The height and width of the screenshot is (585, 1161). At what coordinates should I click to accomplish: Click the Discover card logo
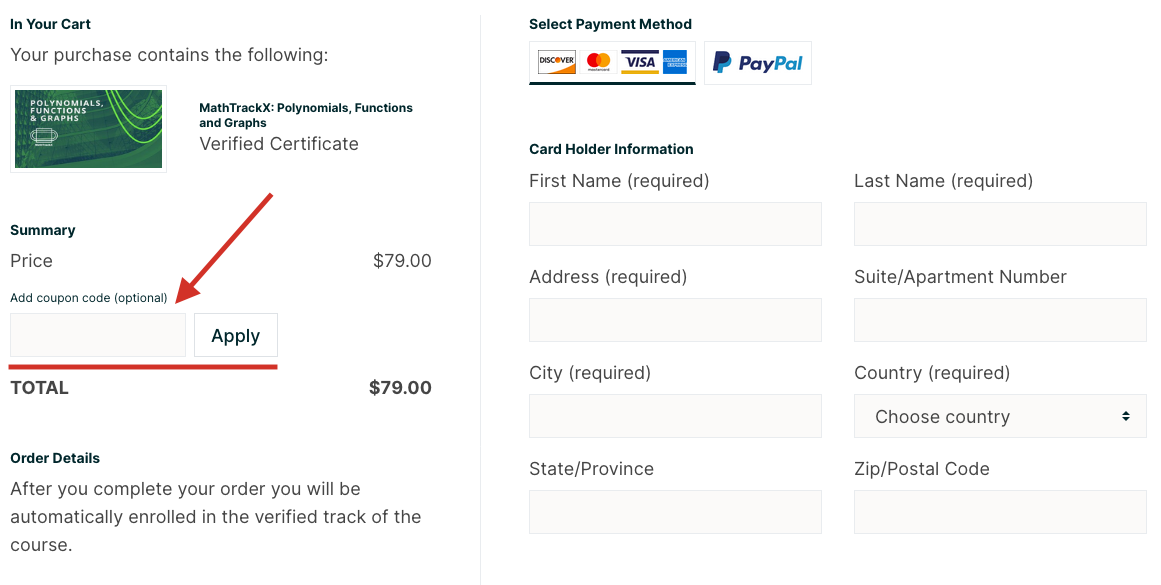tap(557, 62)
